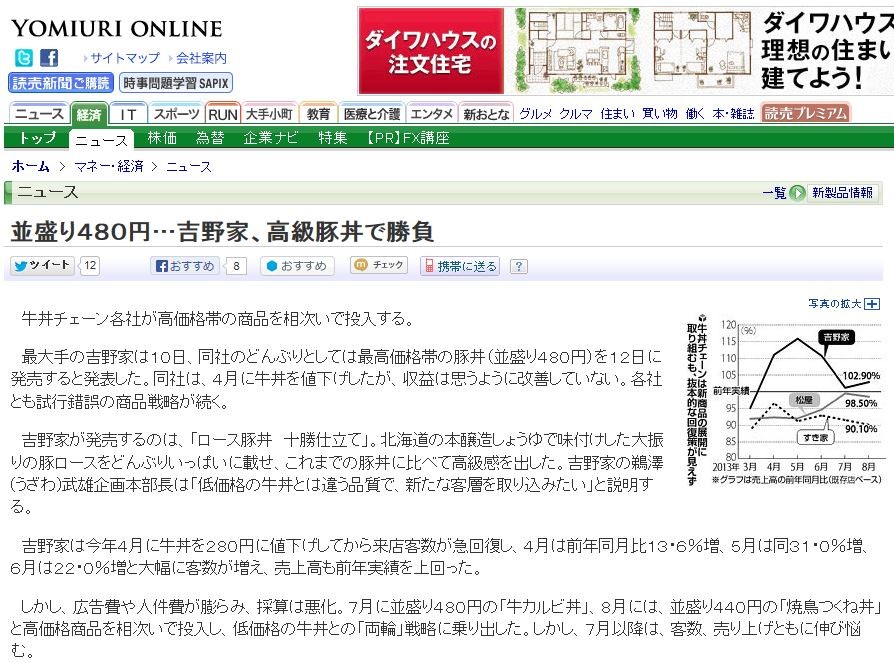
Task: Select the RUN tab
Action: (222, 115)
